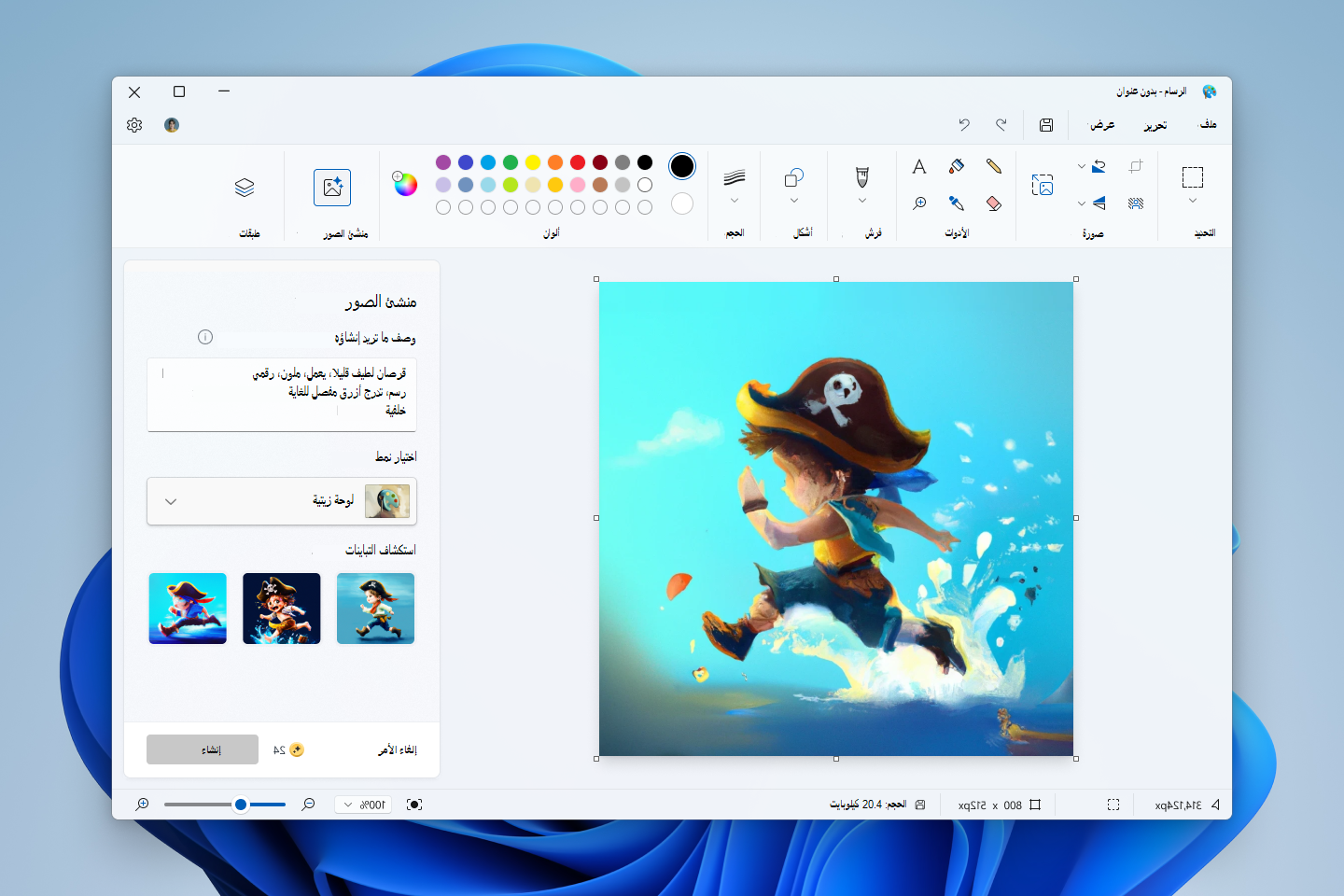The image size is (1344, 896).
Task: Open the Image Creator (منشئ الصور) tool
Action: tap(332, 188)
